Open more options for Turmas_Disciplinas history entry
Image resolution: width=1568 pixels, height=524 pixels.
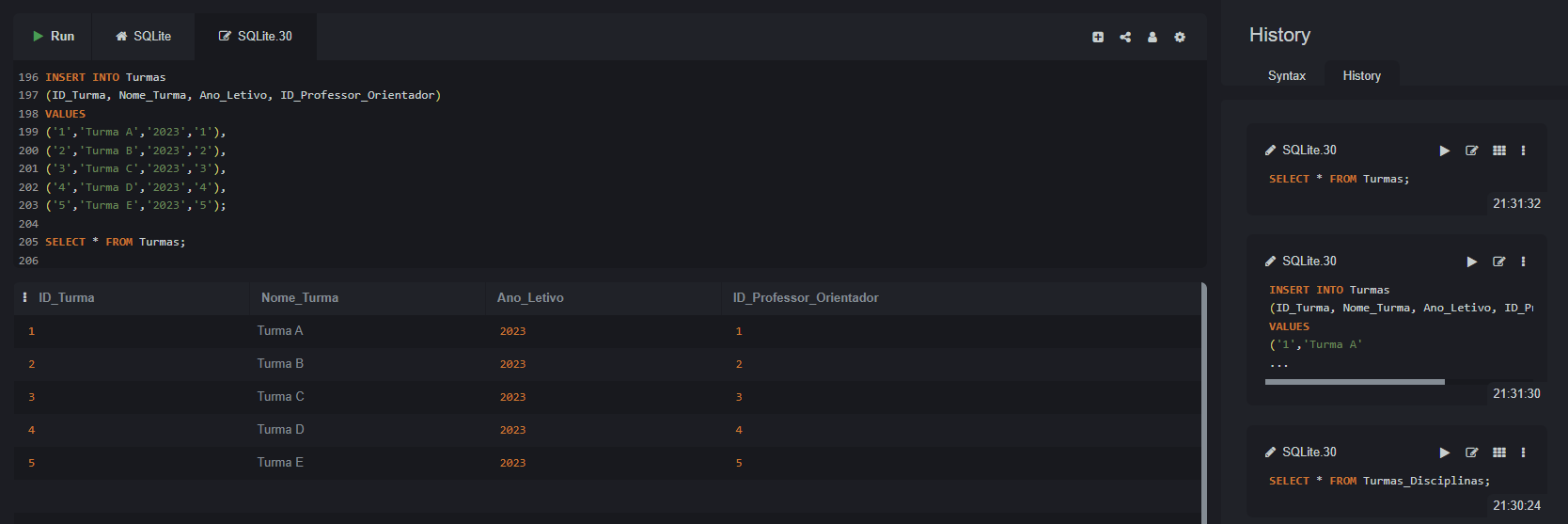pos(1524,453)
